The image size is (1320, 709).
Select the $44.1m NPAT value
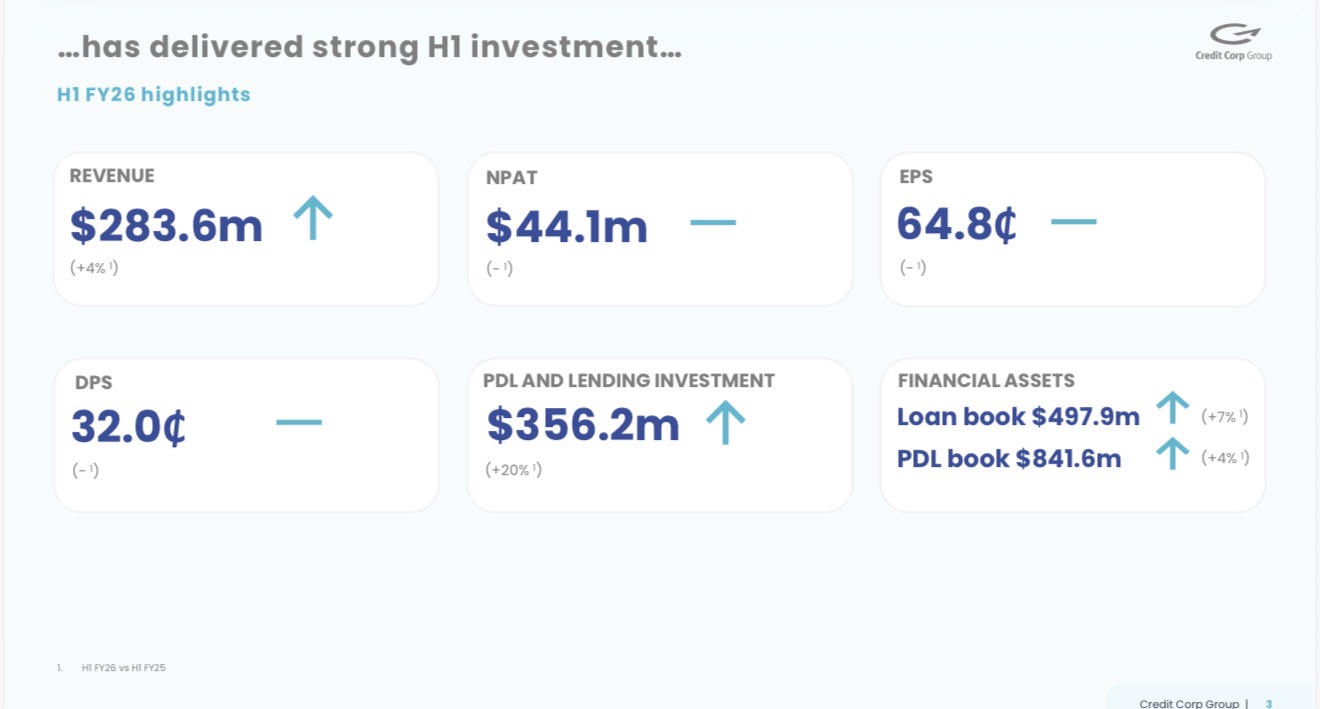567,227
